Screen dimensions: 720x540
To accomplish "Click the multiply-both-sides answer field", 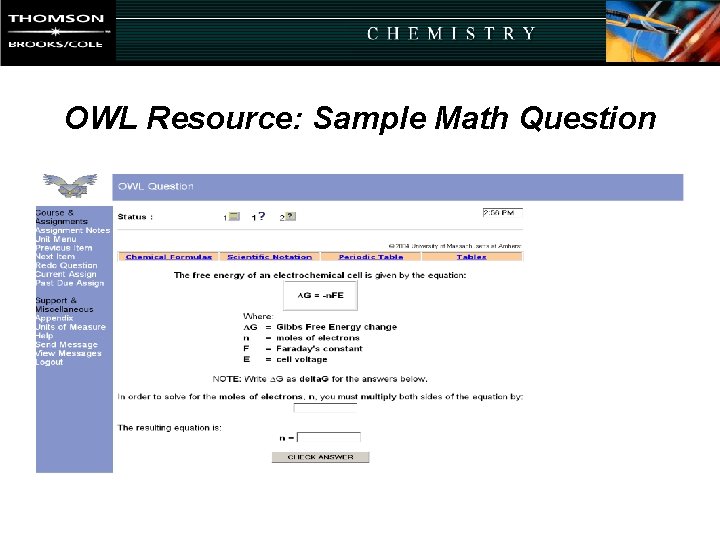I will pyautogui.click(x=325, y=408).
